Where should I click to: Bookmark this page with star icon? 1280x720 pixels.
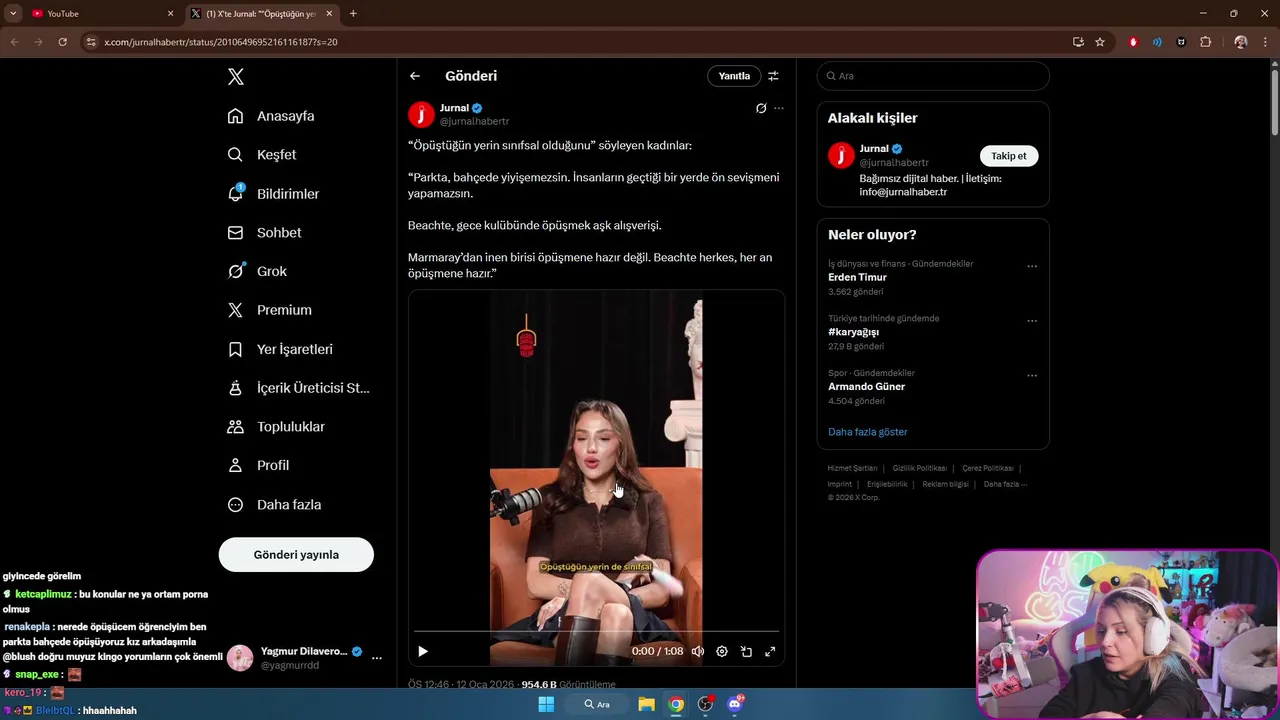pyautogui.click(x=1100, y=42)
